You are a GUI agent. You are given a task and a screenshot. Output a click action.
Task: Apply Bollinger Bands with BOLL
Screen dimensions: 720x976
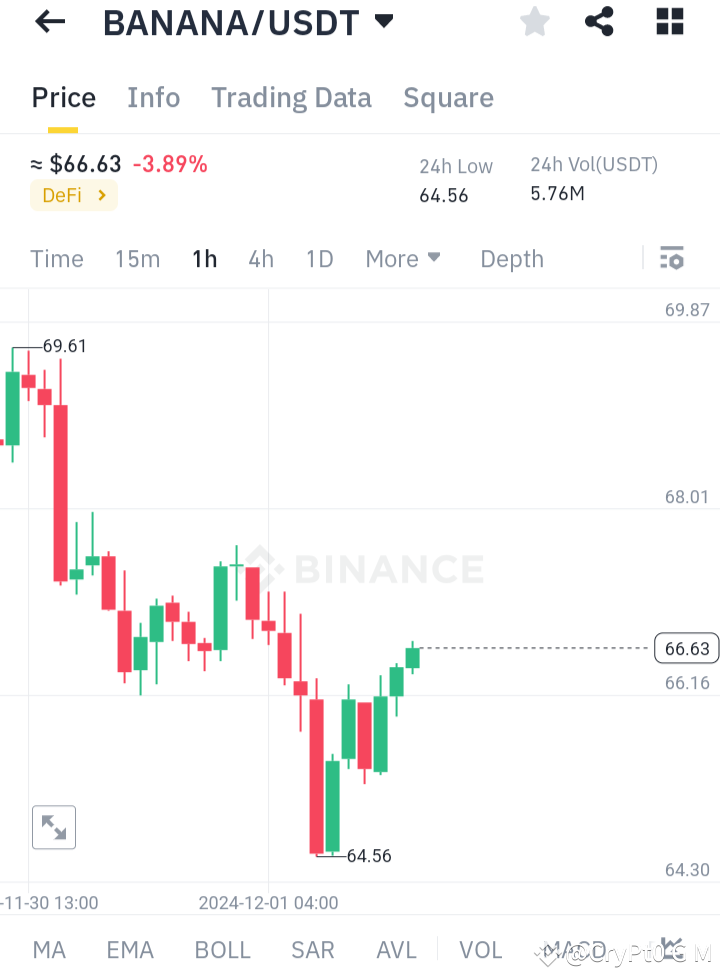[222, 949]
